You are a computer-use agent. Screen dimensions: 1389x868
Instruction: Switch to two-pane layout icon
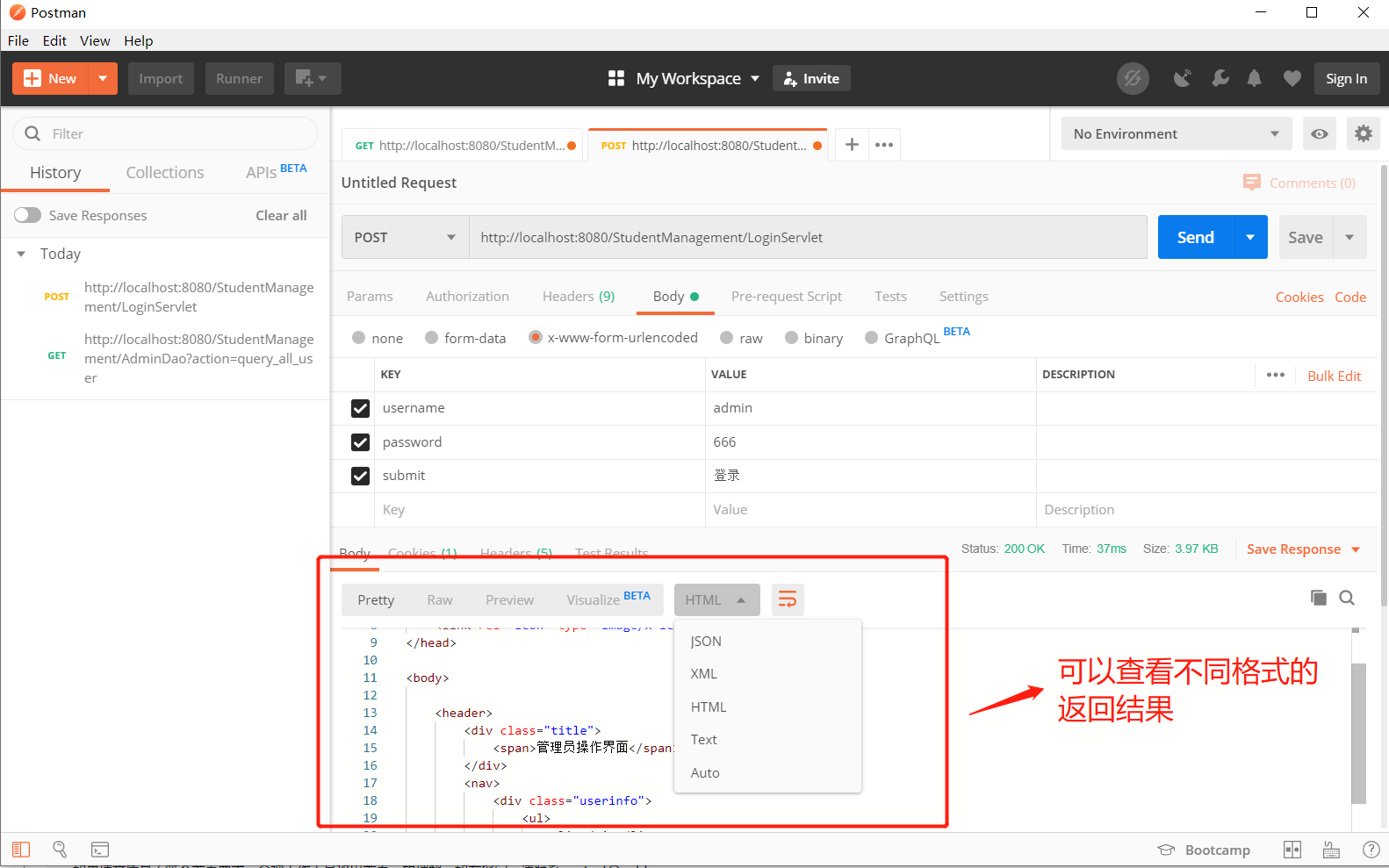pyautogui.click(x=1292, y=850)
